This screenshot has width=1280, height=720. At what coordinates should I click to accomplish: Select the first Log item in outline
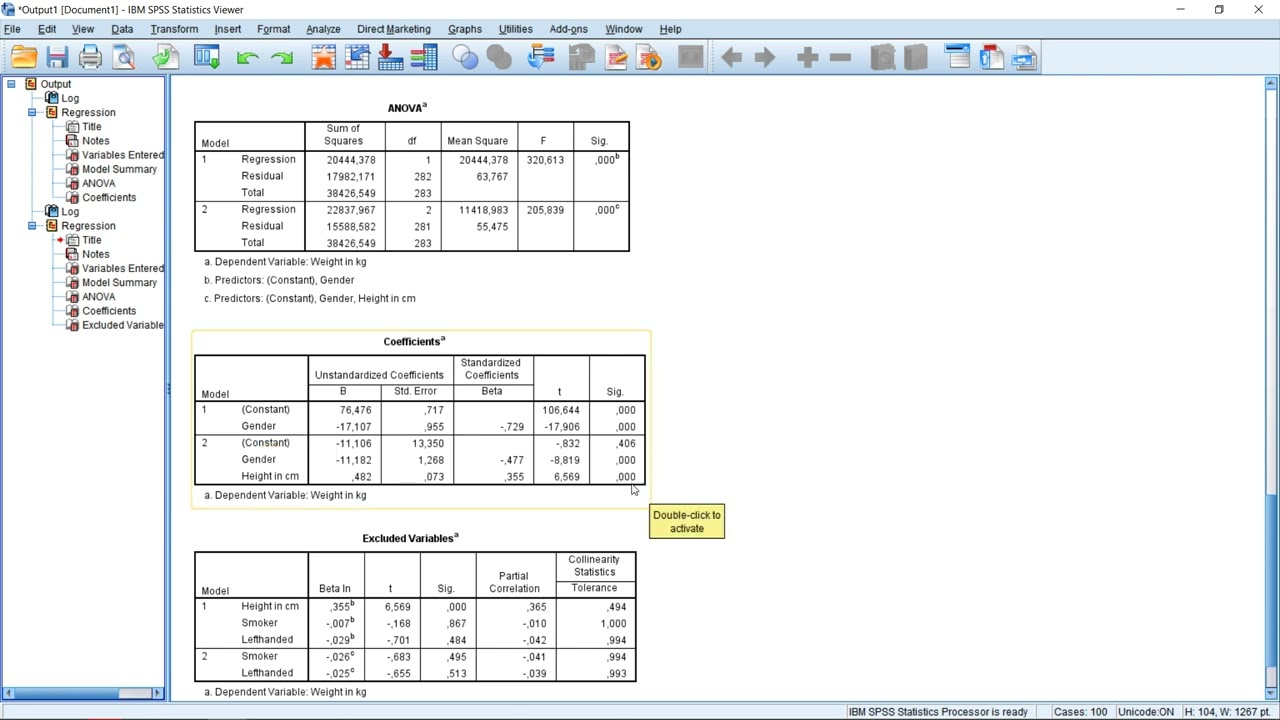[70, 98]
